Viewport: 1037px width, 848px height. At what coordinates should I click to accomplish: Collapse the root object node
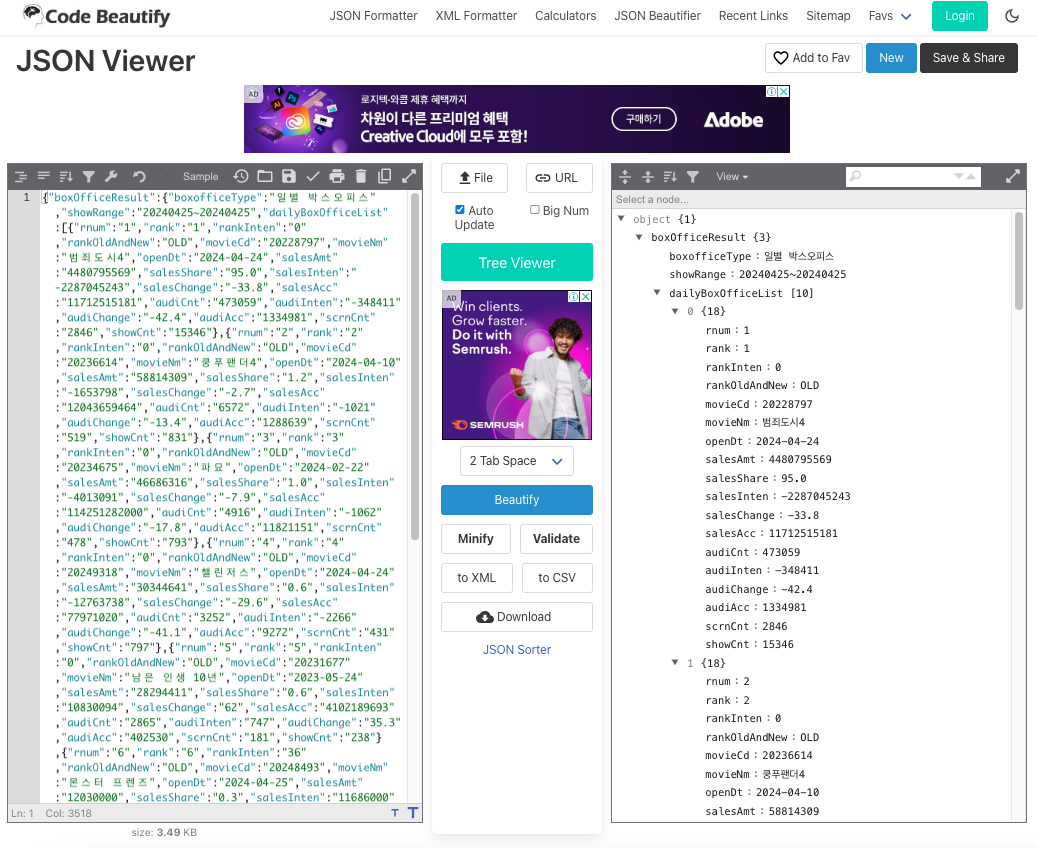620,218
